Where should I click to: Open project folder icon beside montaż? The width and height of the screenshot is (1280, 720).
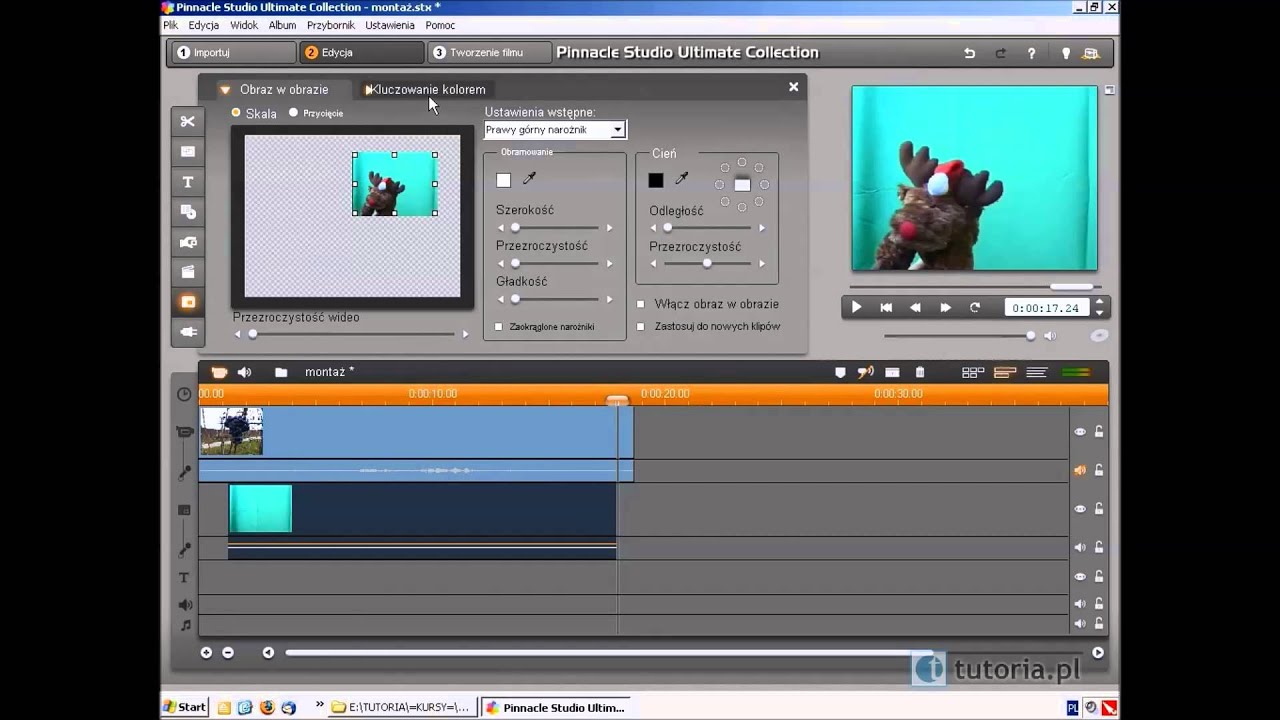[x=281, y=372]
